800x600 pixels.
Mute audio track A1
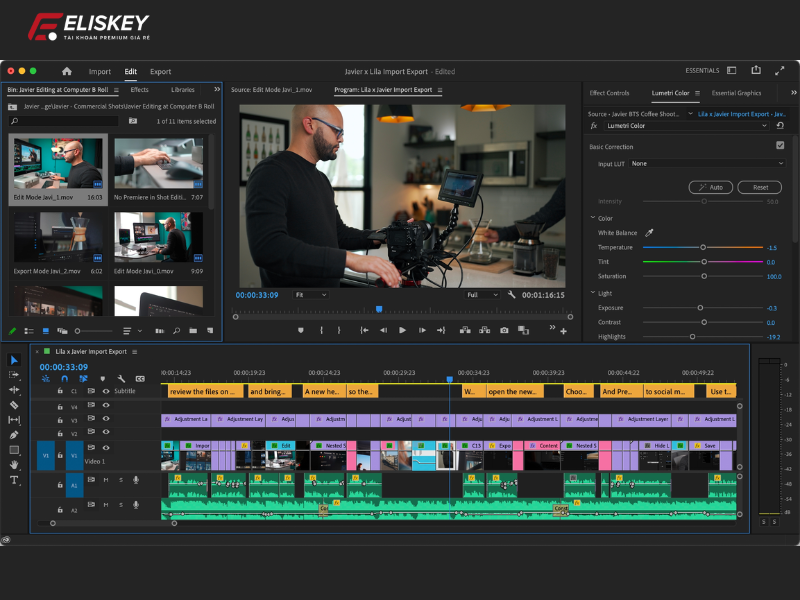106,480
